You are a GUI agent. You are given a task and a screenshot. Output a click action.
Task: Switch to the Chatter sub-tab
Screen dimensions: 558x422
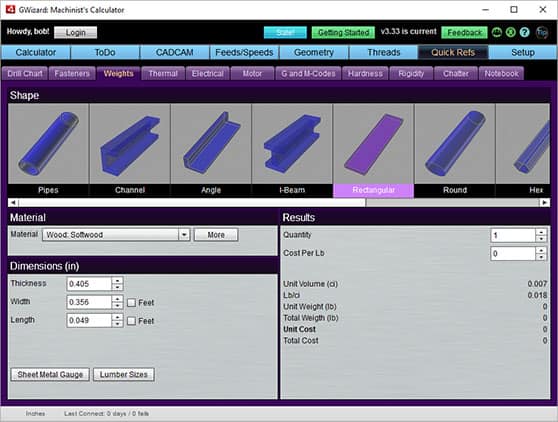click(456, 74)
